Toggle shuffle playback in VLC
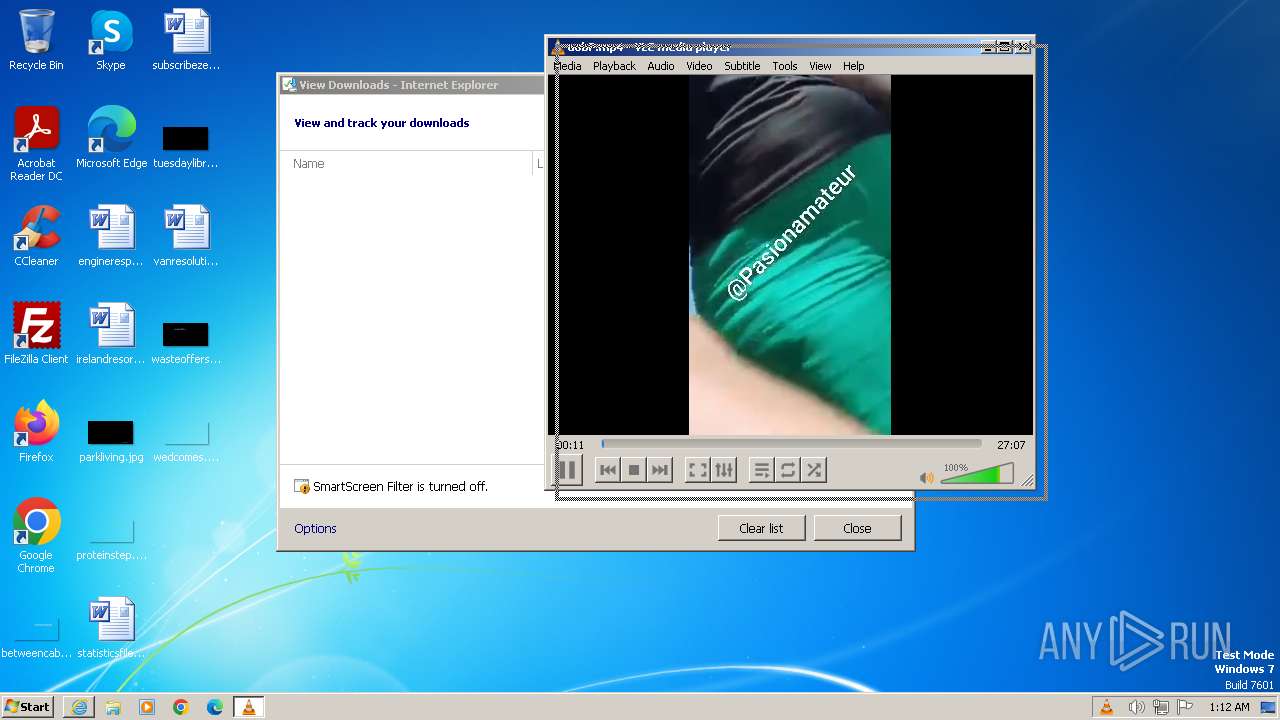 814,470
